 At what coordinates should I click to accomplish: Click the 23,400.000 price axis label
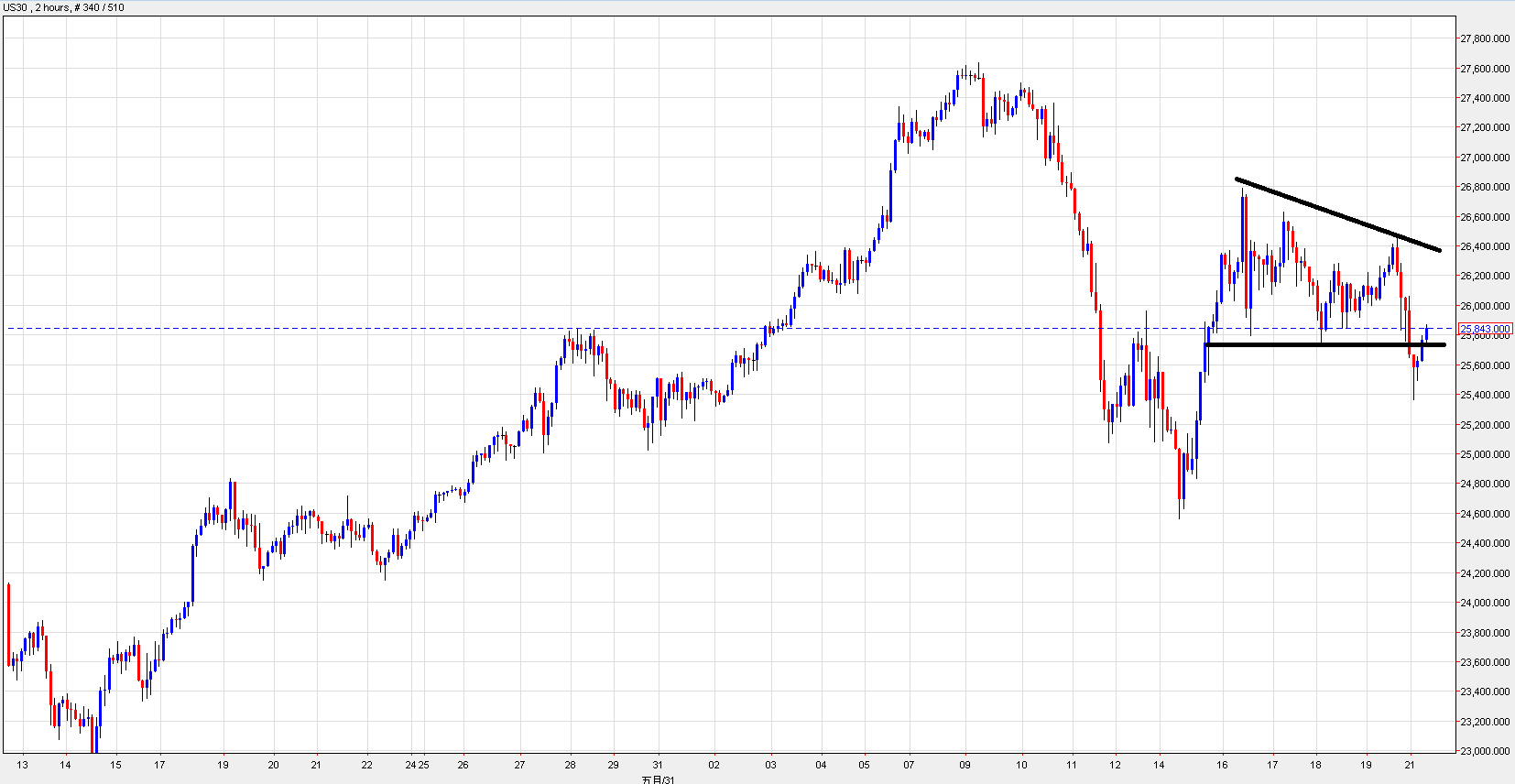pyautogui.click(x=1485, y=691)
